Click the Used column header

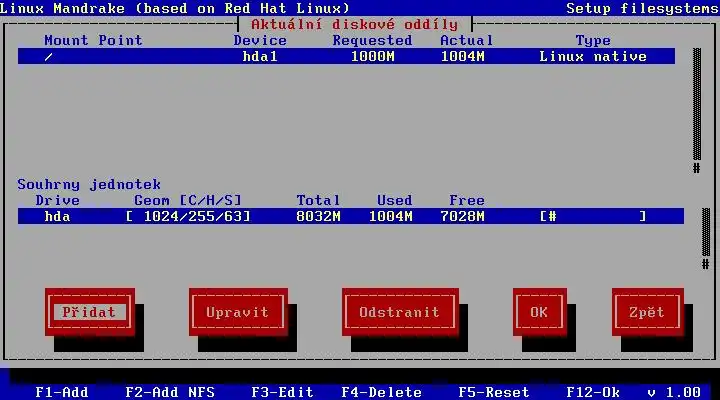coord(395,200)
